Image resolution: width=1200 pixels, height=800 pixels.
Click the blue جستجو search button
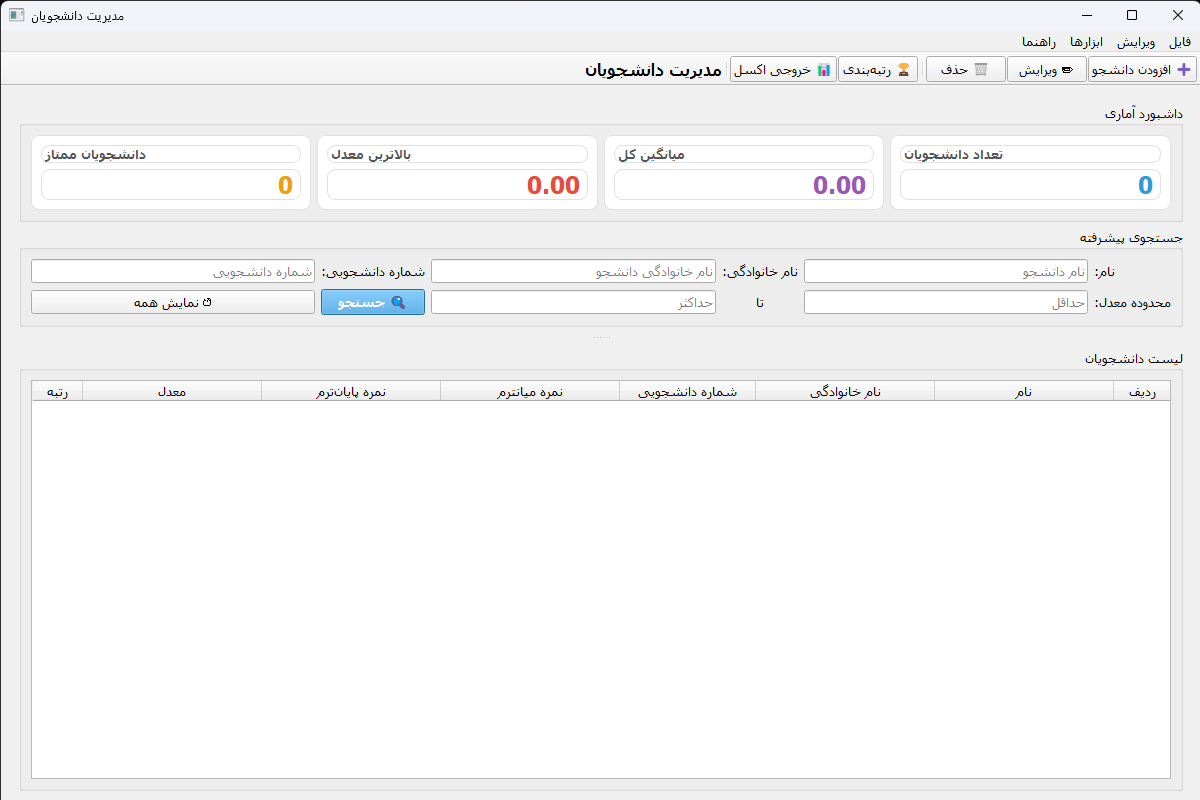click(373, 302)
